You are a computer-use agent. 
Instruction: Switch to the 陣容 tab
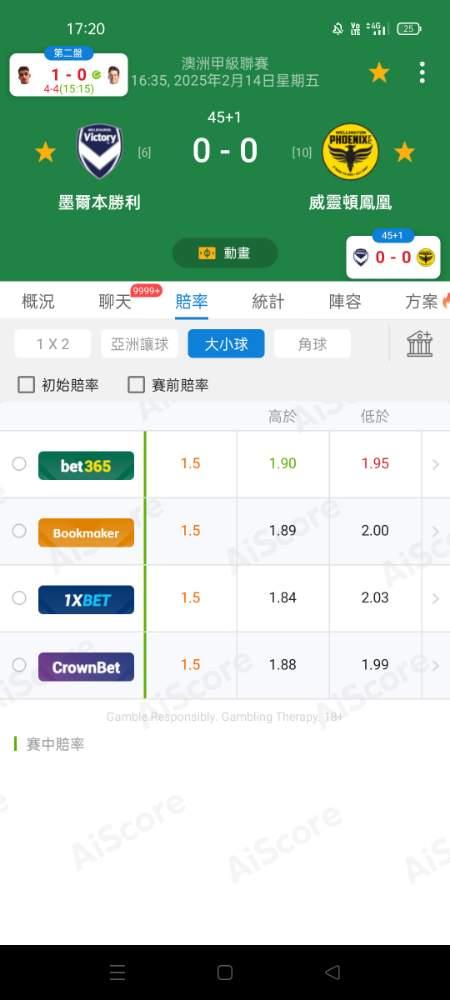(345, 302)
